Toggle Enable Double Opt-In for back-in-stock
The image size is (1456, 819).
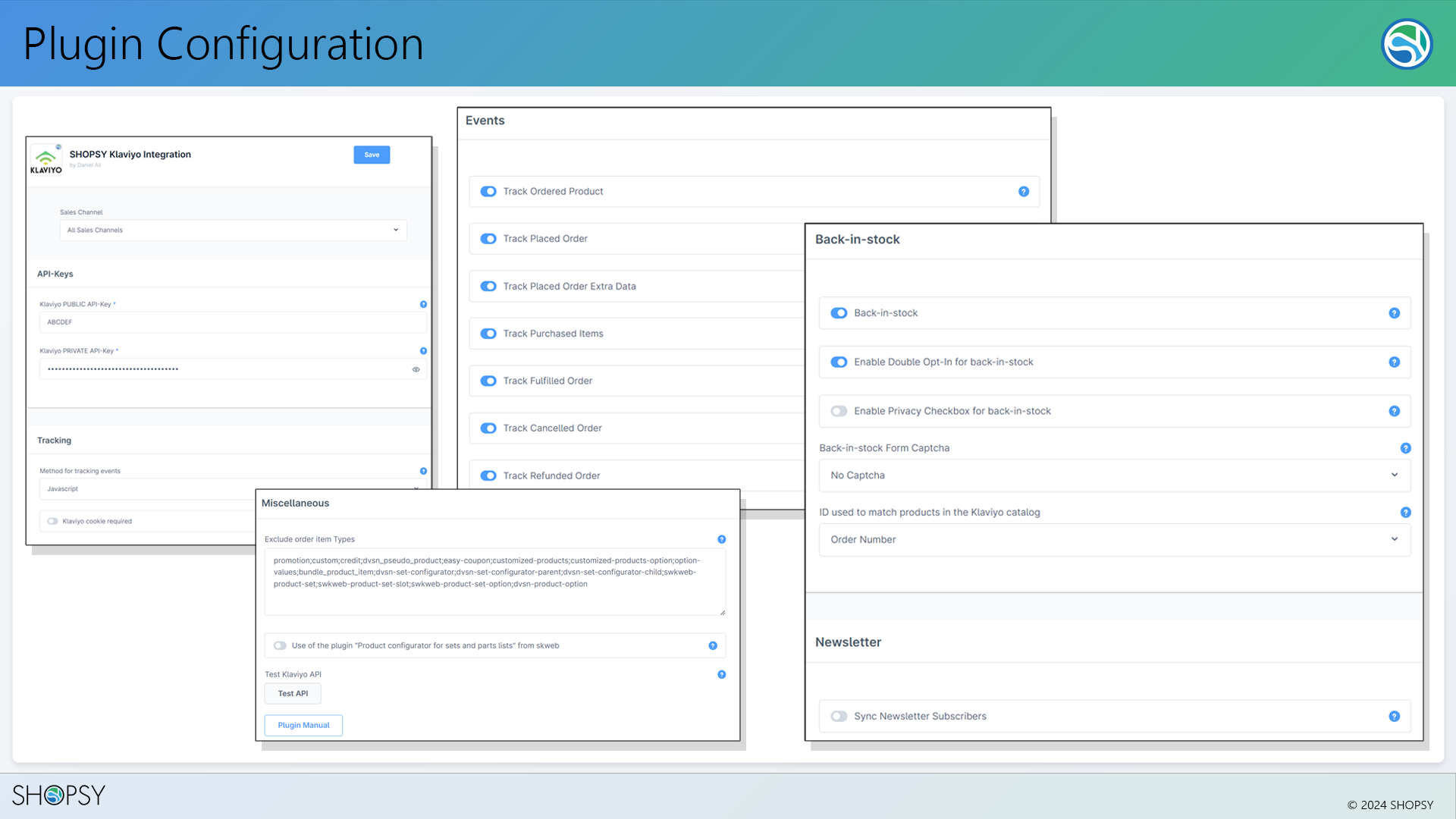point(839,362)
